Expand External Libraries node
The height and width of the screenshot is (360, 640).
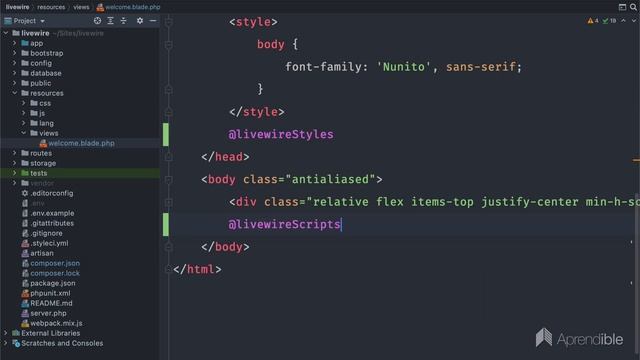click(6, 333)
